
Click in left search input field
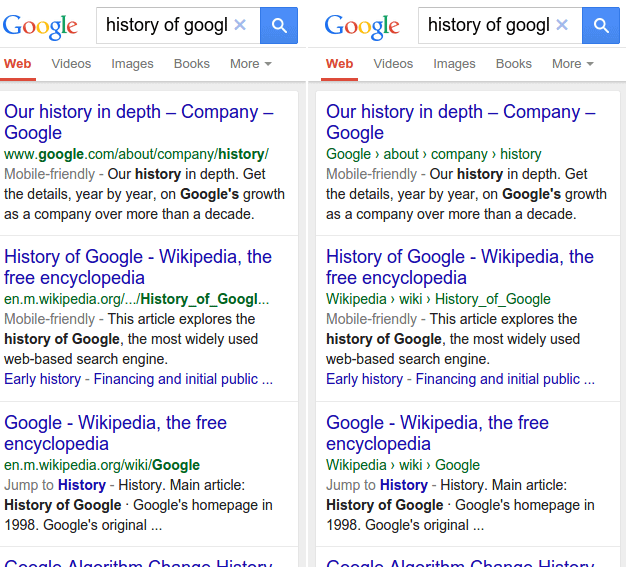coord(167,25)
